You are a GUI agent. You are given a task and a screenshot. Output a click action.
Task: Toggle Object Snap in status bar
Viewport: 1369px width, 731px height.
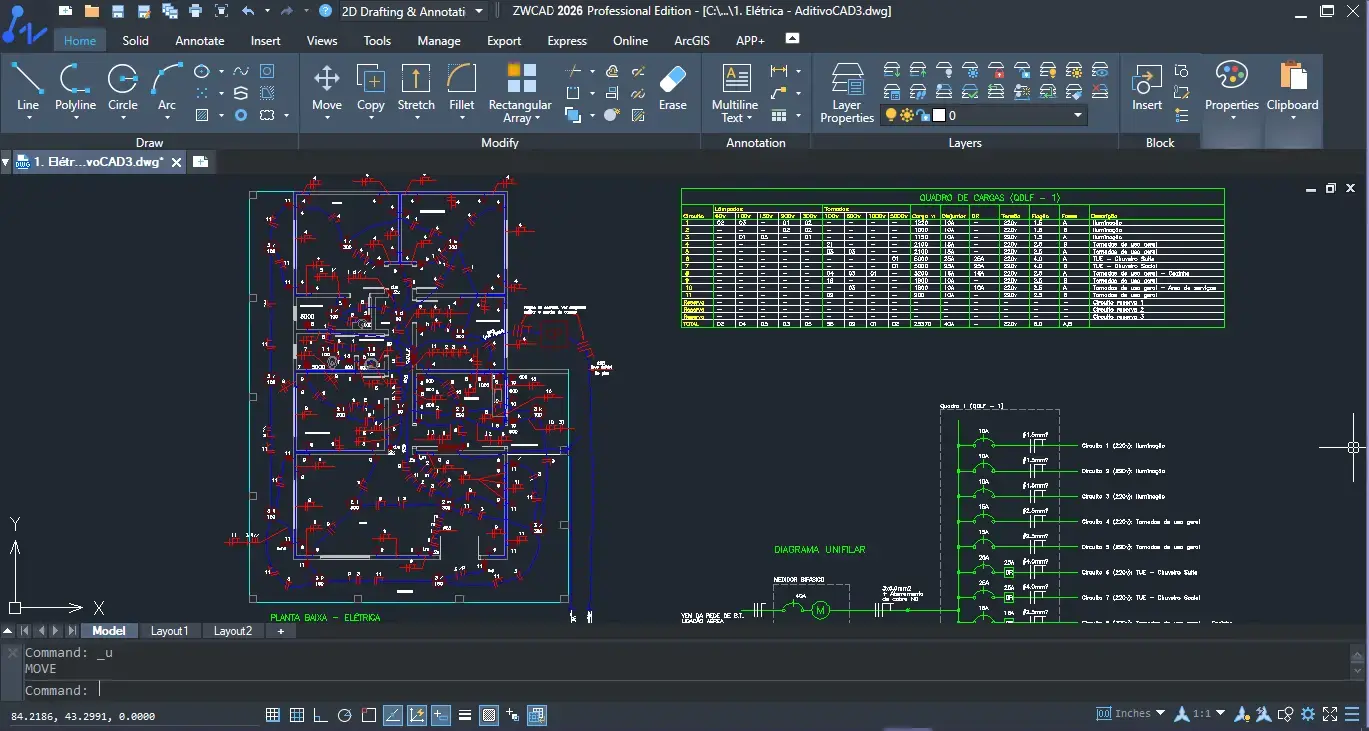369,715
